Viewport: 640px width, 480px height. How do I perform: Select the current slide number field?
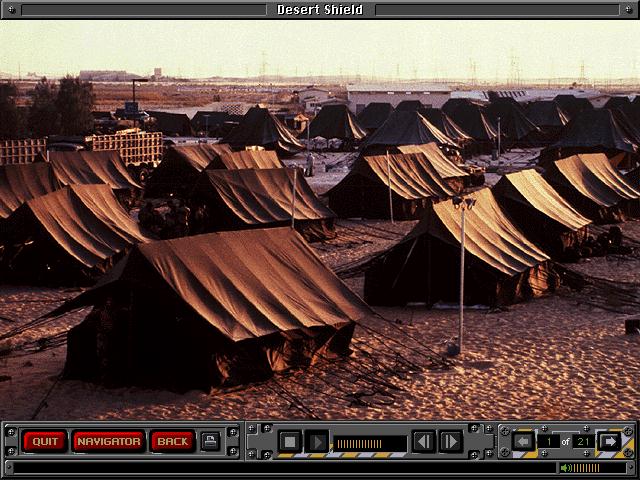[x=549, y=441]
